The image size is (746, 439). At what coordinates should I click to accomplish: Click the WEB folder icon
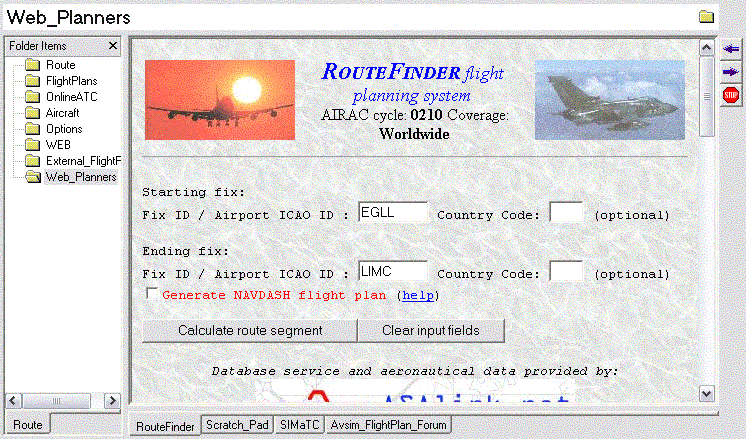pos(32,145)
